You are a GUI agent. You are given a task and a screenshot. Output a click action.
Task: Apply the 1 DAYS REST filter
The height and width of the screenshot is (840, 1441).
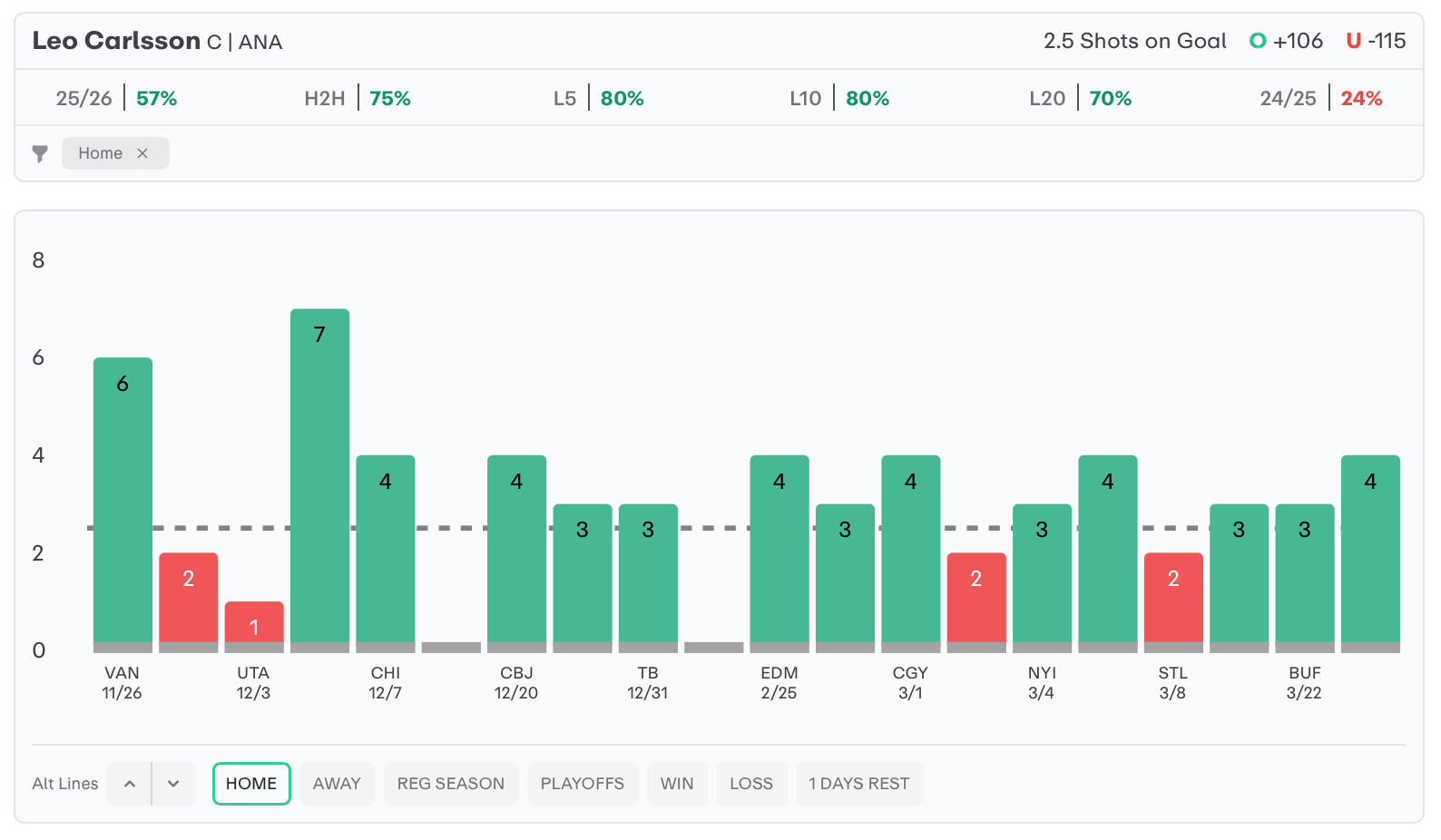[x=858, y=784]
